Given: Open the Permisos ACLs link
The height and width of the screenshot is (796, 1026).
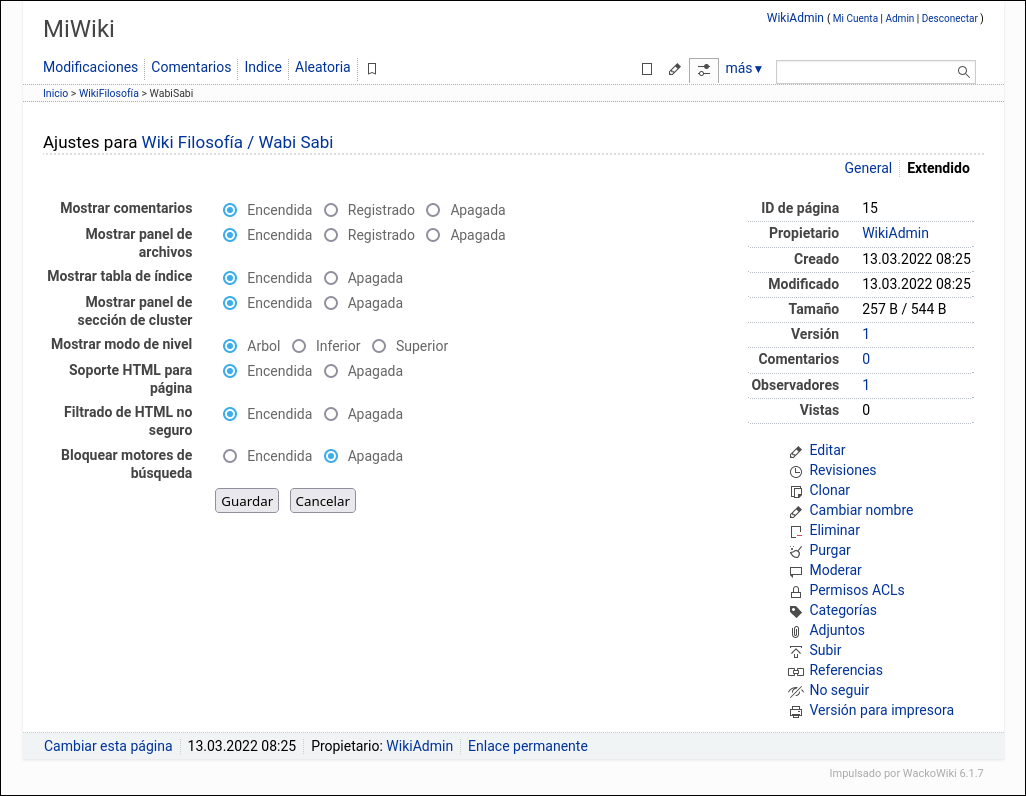Looking at the screenshot, I should (x=856, y=590).
